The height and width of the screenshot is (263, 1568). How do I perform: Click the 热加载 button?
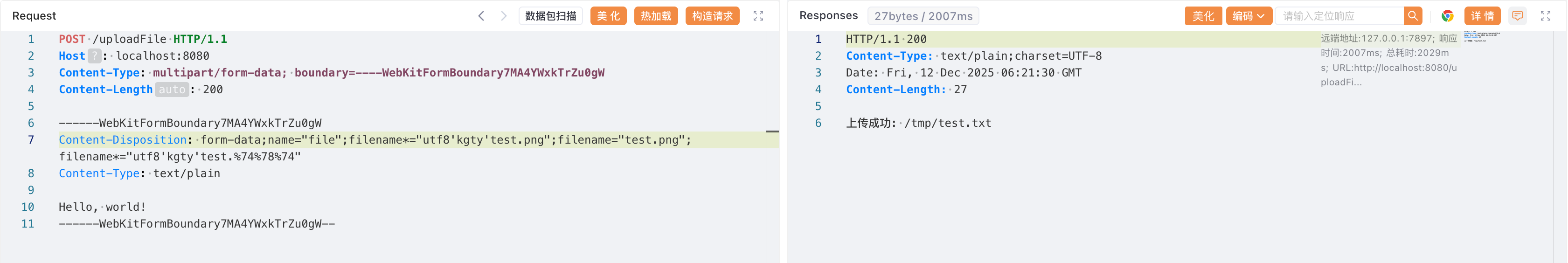coord(656,16)
